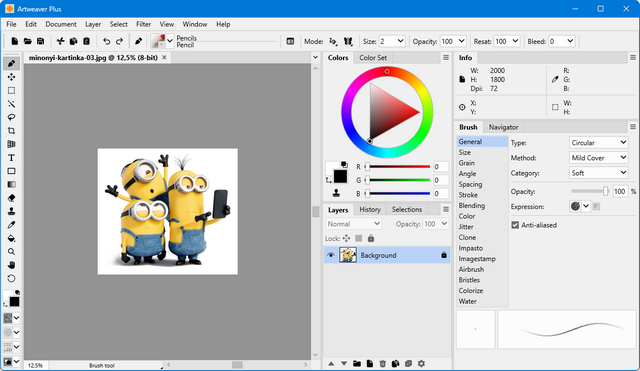Toggle Lock transparency square icon
The width and height of the screenshot is (640, 371).
click(358, 238)
